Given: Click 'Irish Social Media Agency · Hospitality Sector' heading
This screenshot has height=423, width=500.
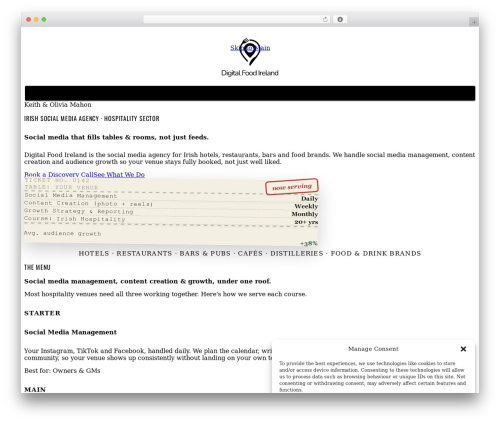Looking at the screenshot, I should pos(92,119).
